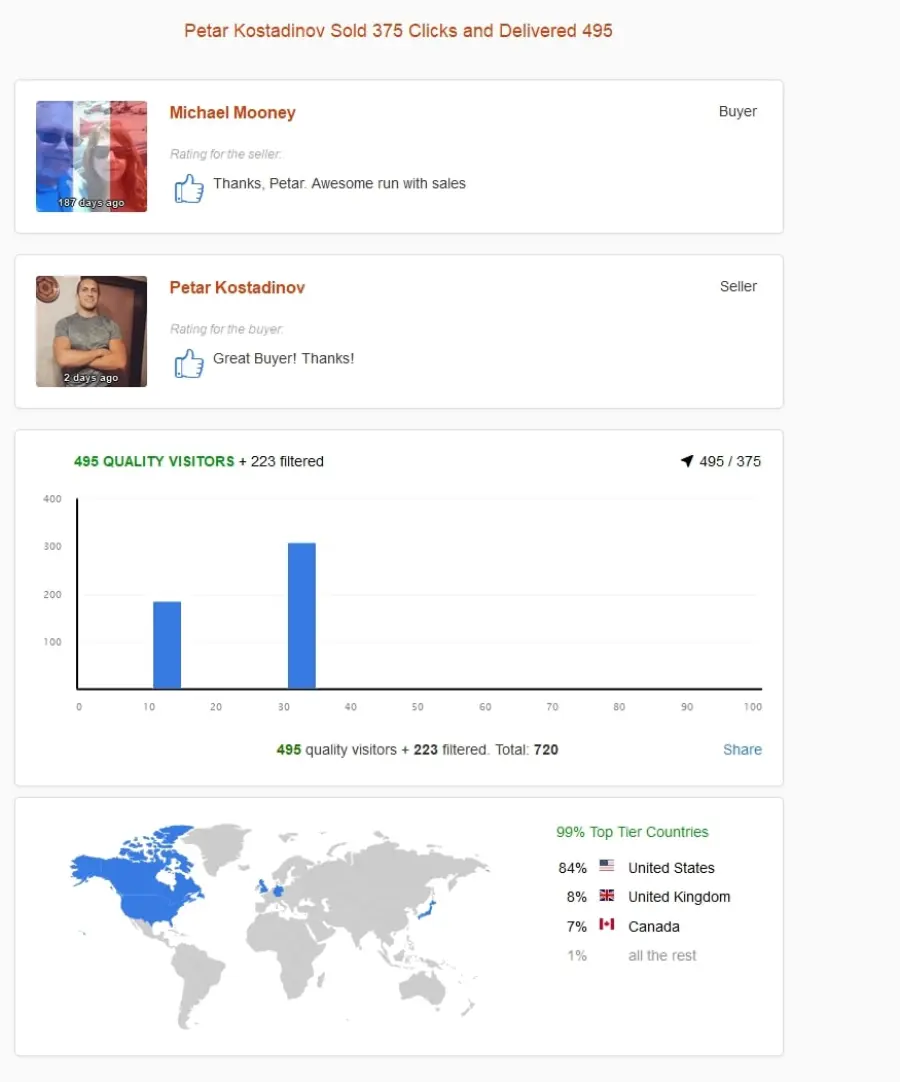Click highlighted Japan on the world map
The height and width of the screenshot is (1082, 900).
pyautogui.click(x=428, y=909)
